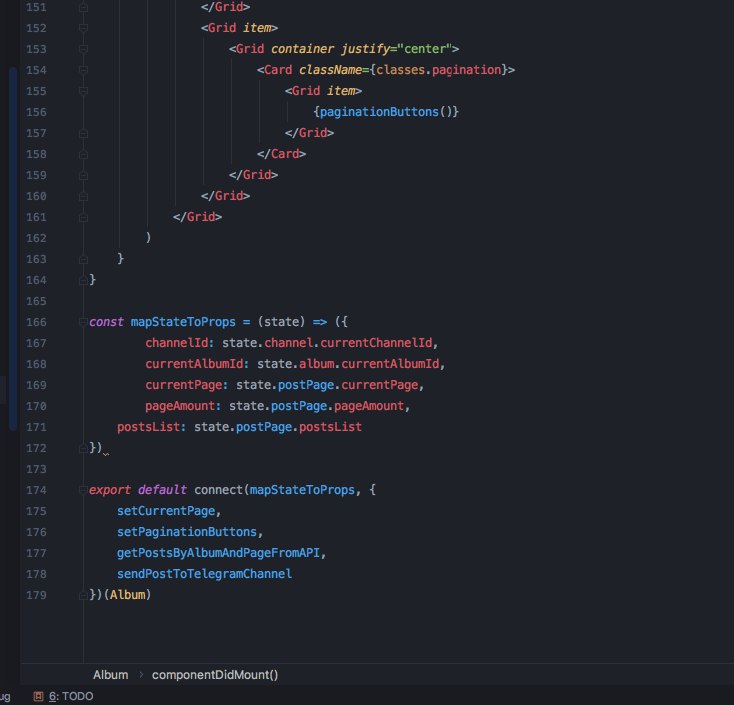Click the const keyword on line 166
Image resolution: width=734 pixels, height=705 pixels.
[x=106, y=322]
